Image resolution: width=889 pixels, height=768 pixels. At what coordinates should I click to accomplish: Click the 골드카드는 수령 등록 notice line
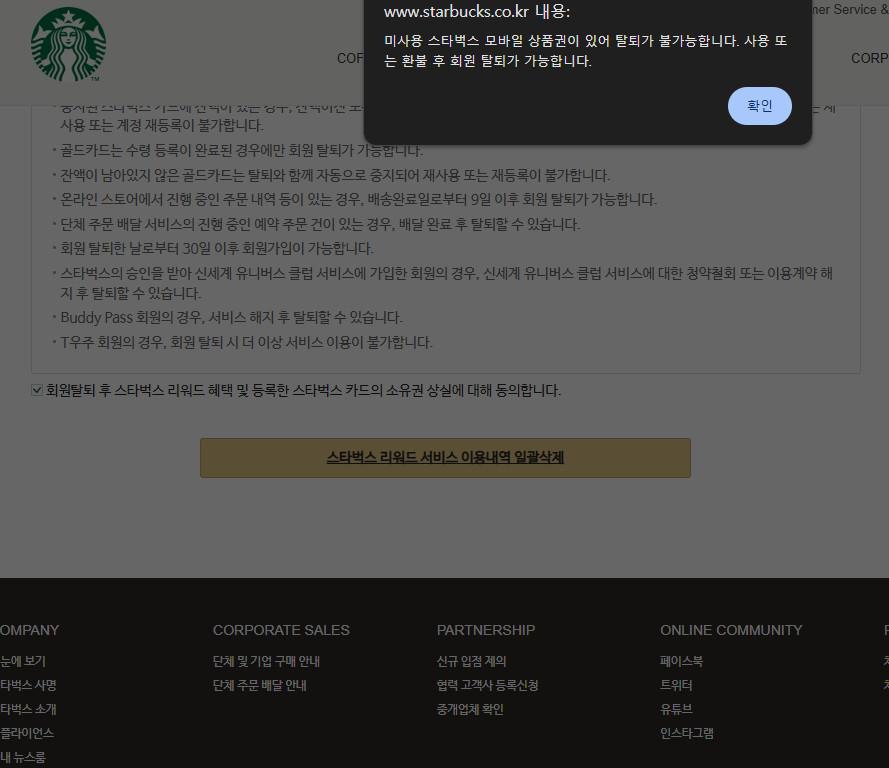[242, 150]
